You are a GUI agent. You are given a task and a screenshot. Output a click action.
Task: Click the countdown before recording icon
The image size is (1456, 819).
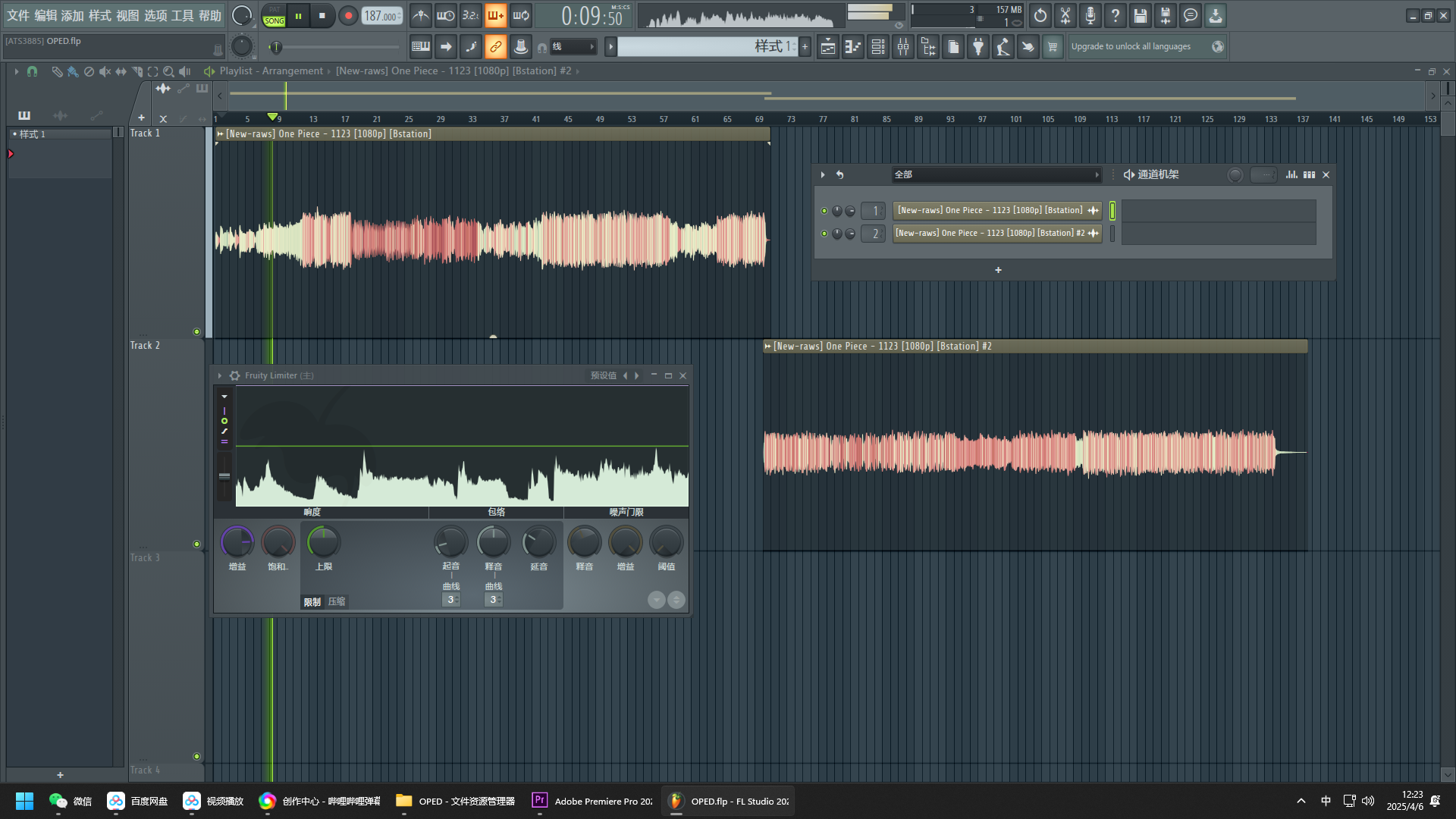pos(471,15)
